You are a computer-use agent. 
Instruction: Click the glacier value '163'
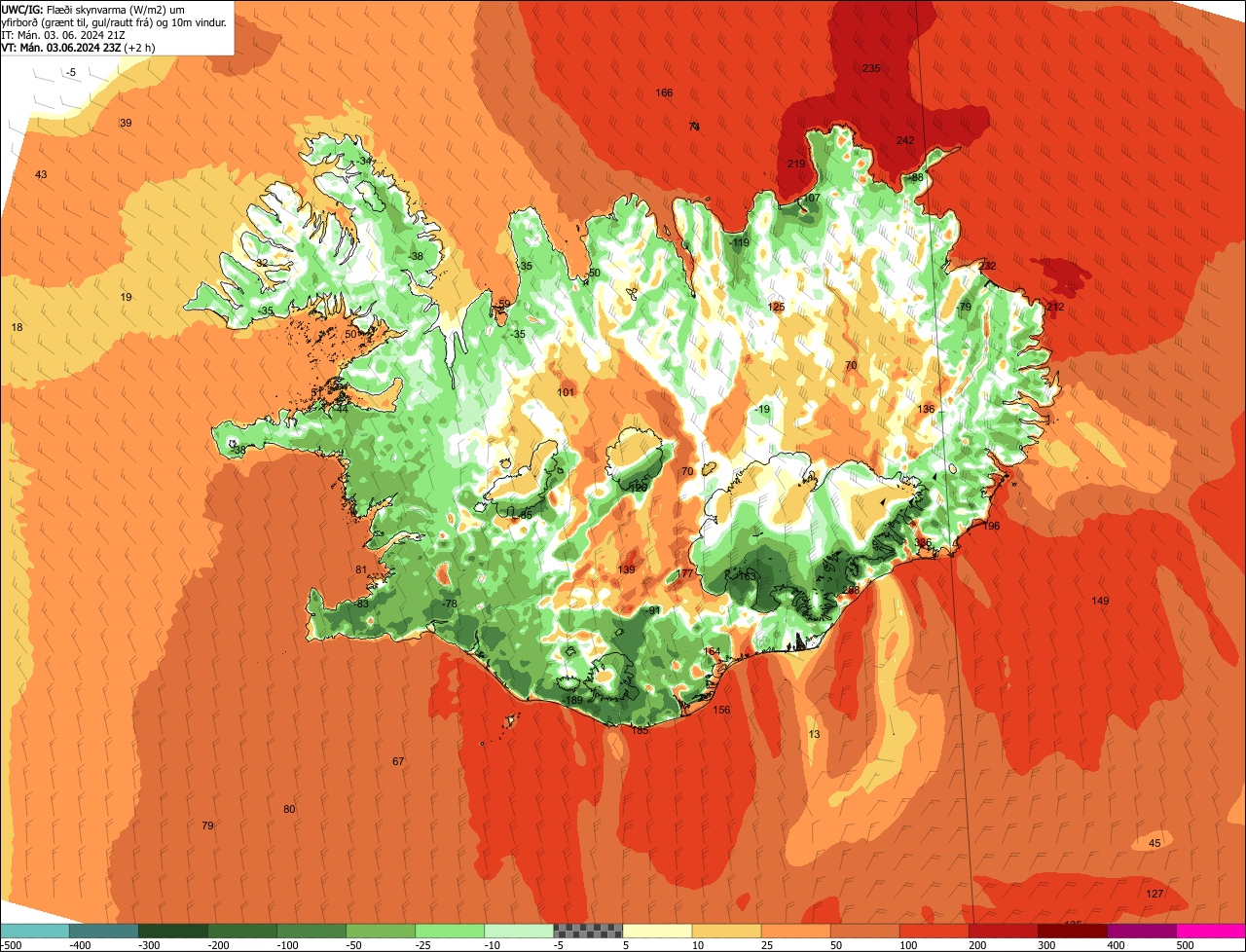click(x=747, y=576)
